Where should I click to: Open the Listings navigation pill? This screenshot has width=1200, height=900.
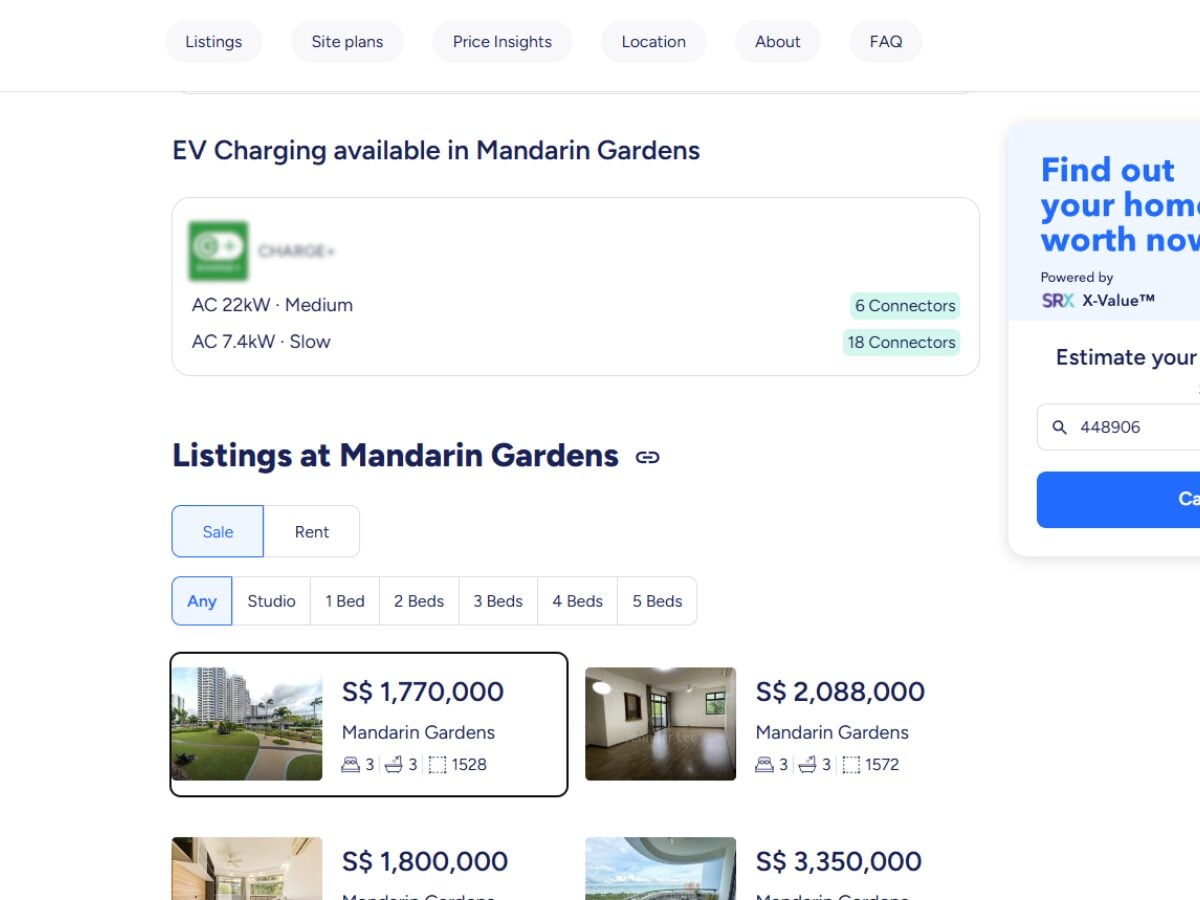(213, 42)
